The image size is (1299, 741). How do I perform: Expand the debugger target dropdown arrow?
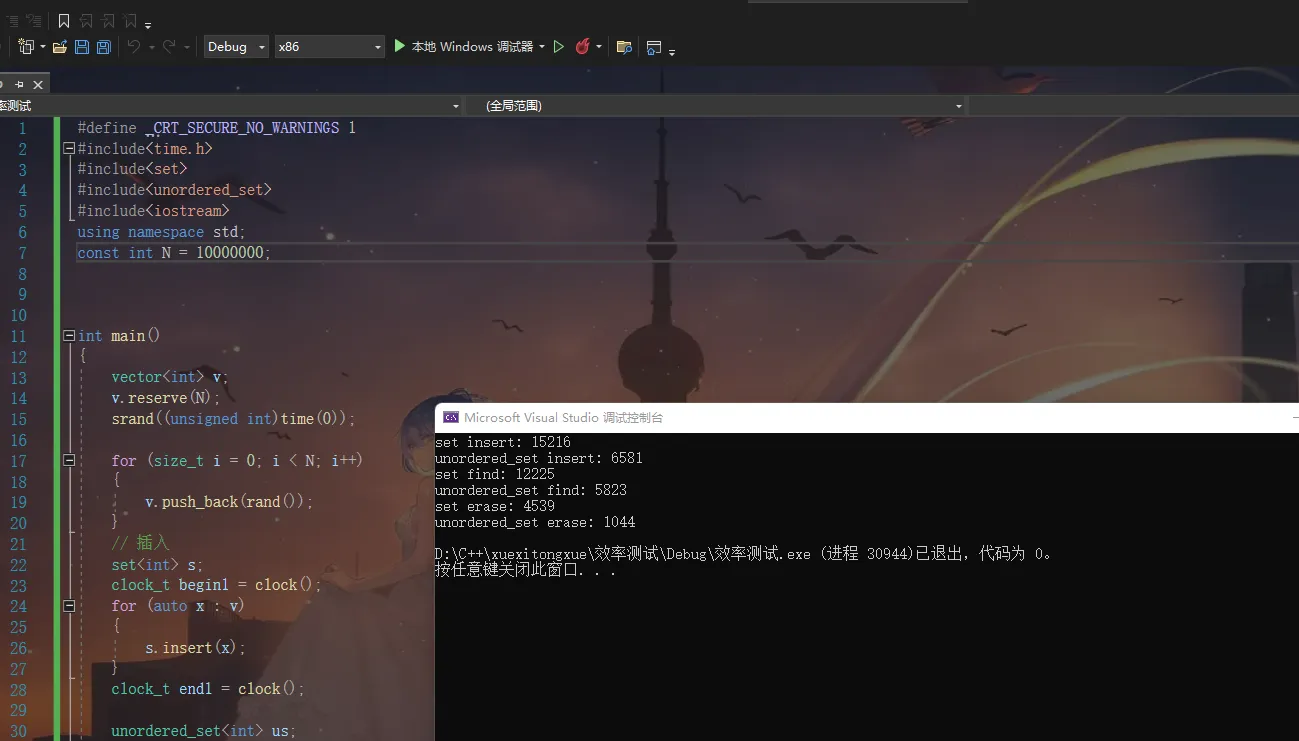pos(542,47)
